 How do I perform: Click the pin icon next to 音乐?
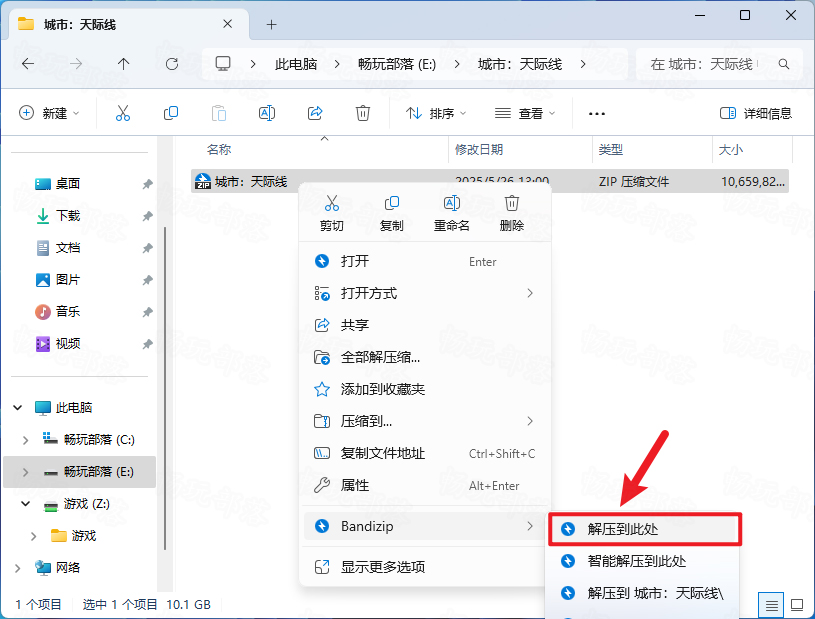coord(148,312)
